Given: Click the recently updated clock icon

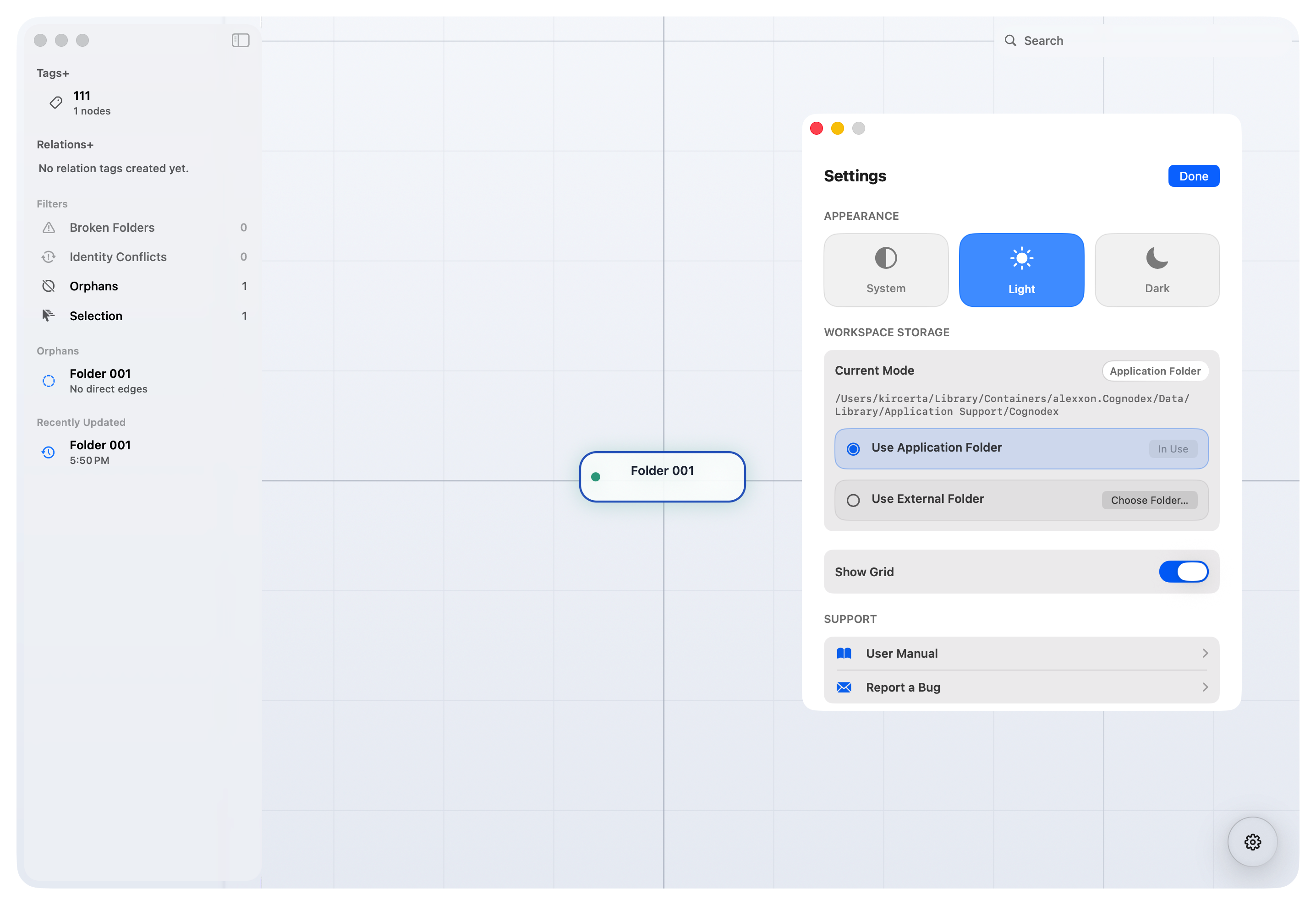Looking at the screenshot, I should coord(49,452).
